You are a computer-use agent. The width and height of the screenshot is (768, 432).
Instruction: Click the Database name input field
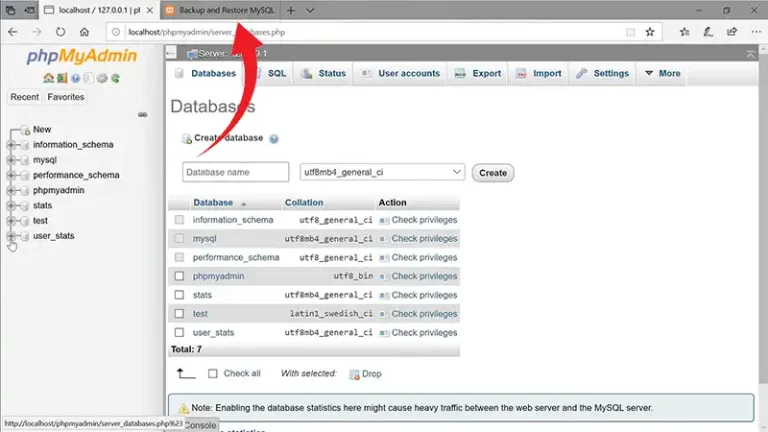coord(236,172)
